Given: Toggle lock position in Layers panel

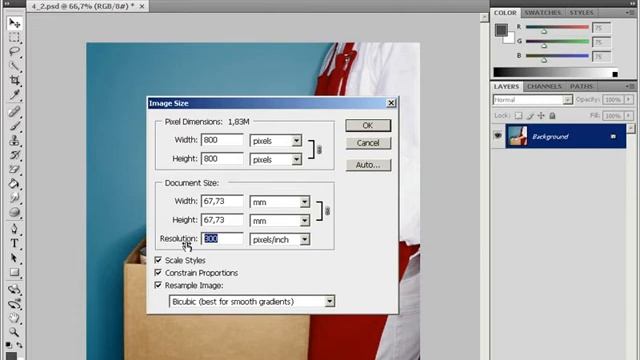Looking at the screenshot, I should click(541, 116).
